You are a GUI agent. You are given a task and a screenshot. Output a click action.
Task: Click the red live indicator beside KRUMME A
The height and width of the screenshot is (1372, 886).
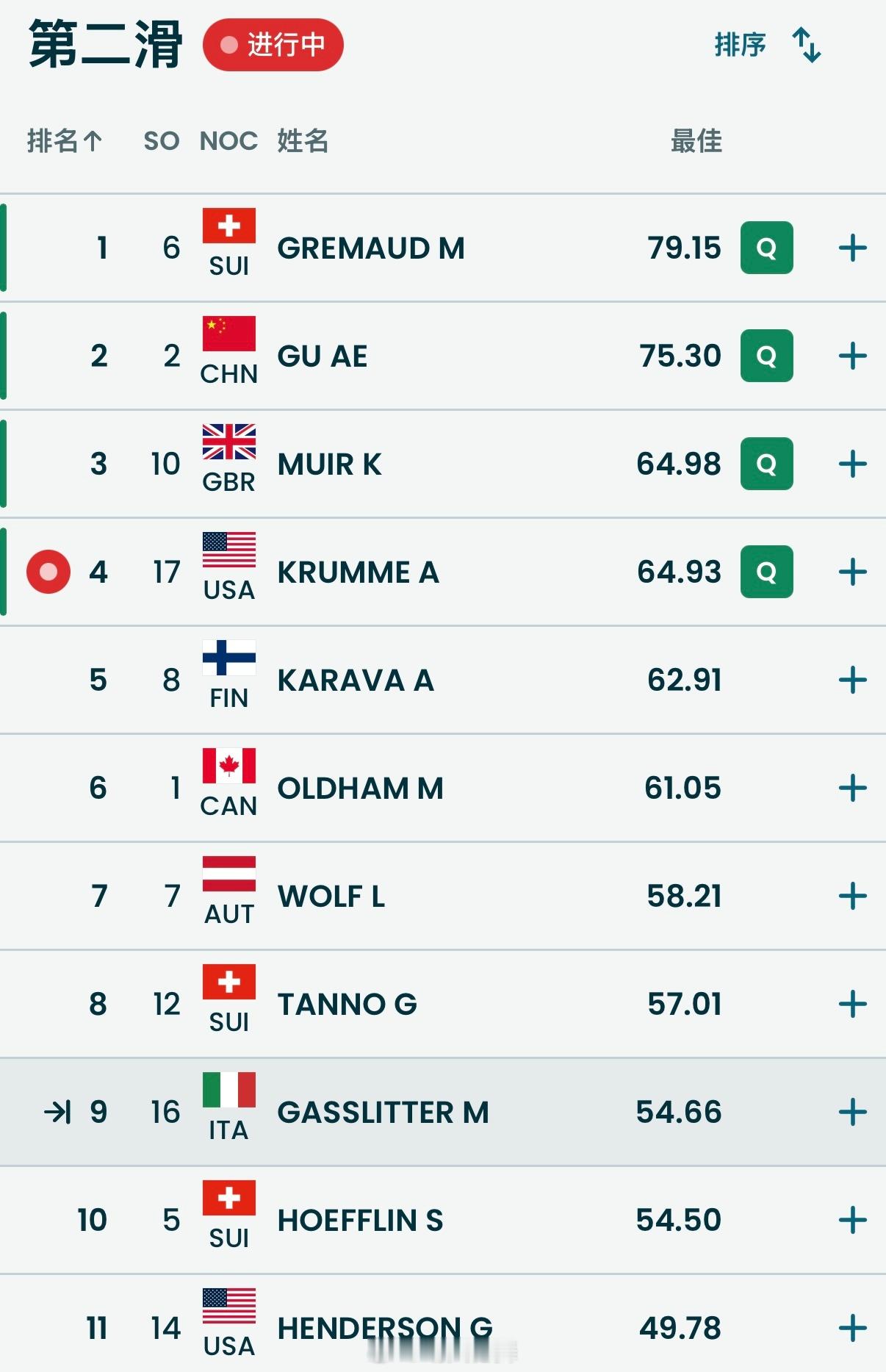pyautogui.click(x=48, y=572)
